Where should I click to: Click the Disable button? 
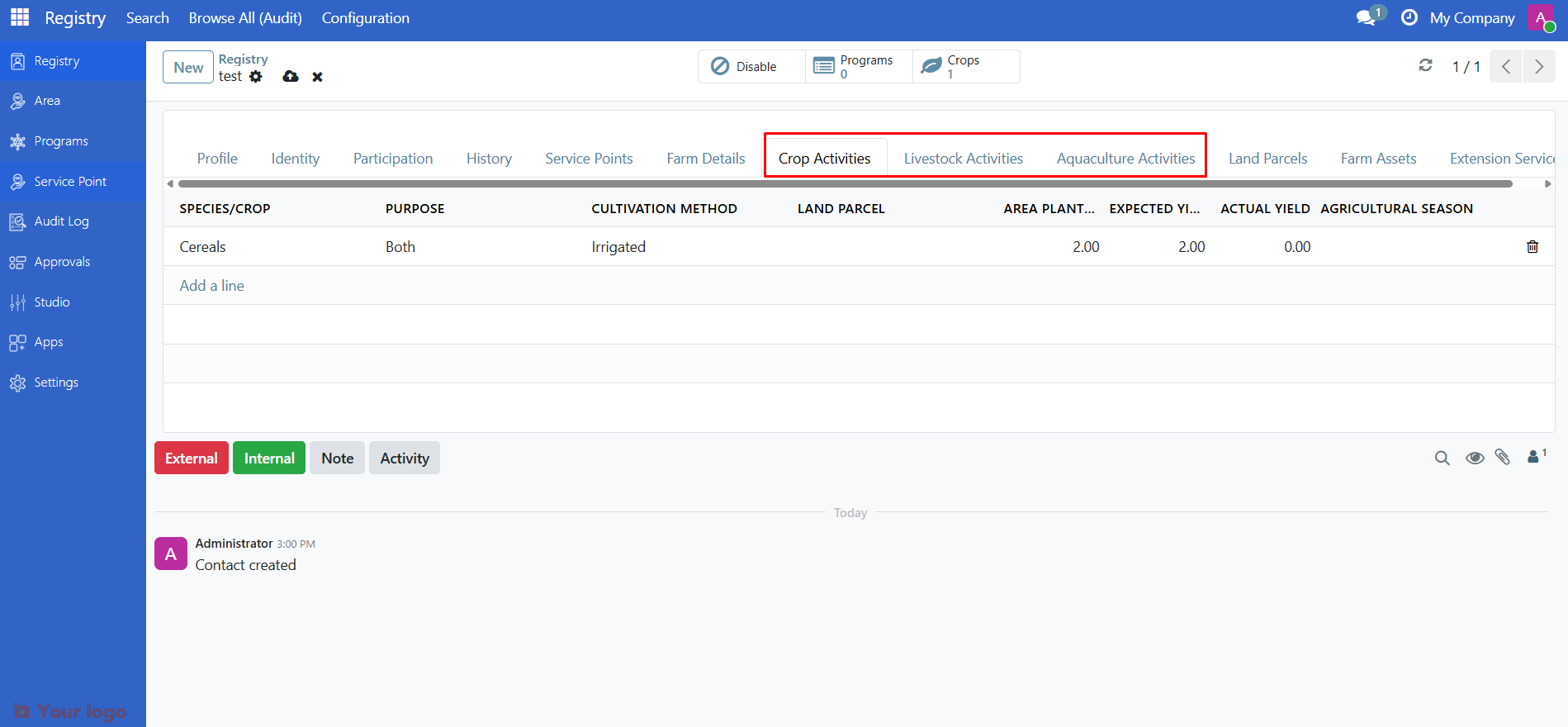(x=751, y=66)
